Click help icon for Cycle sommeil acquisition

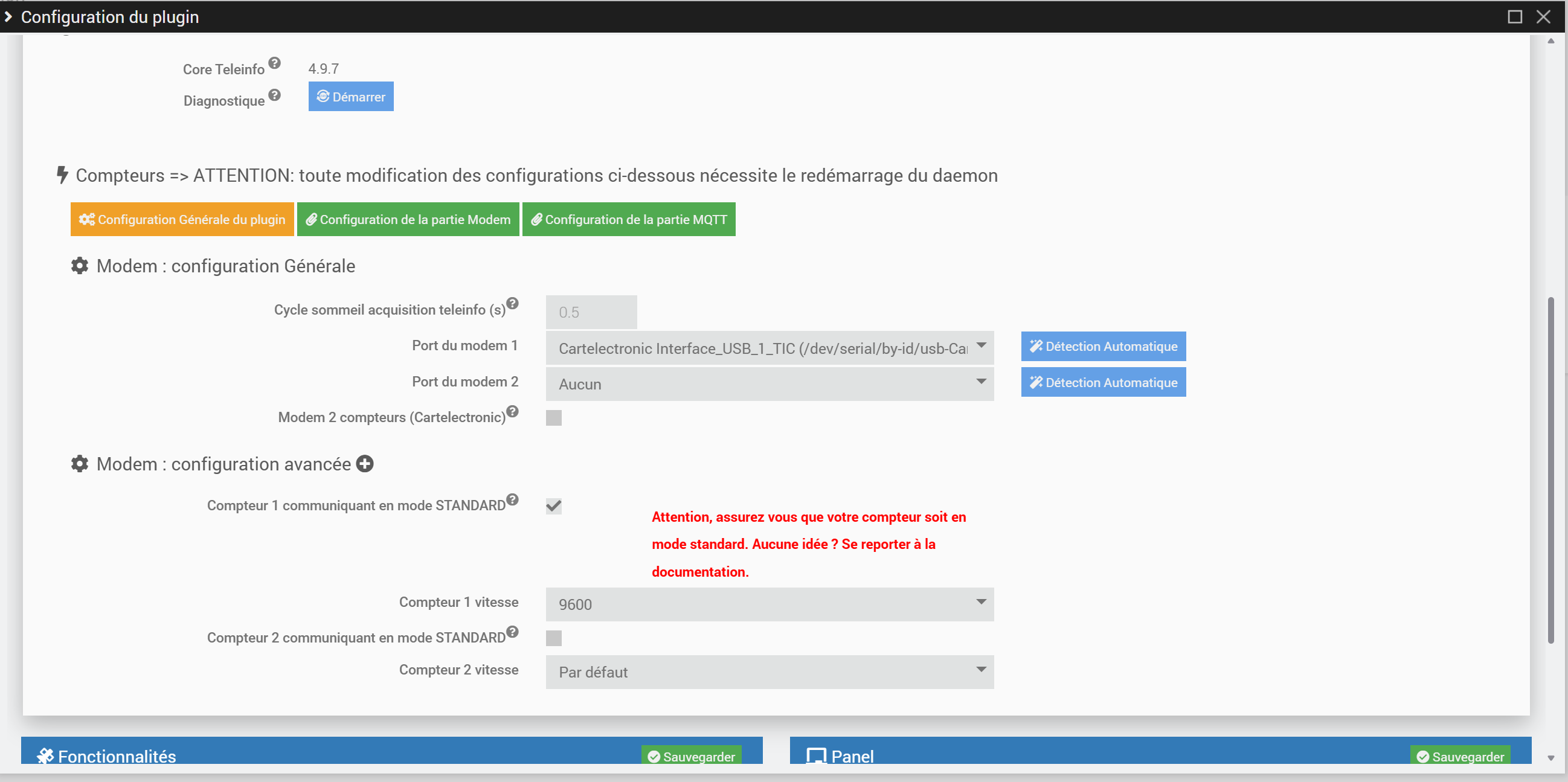point(513,303)
